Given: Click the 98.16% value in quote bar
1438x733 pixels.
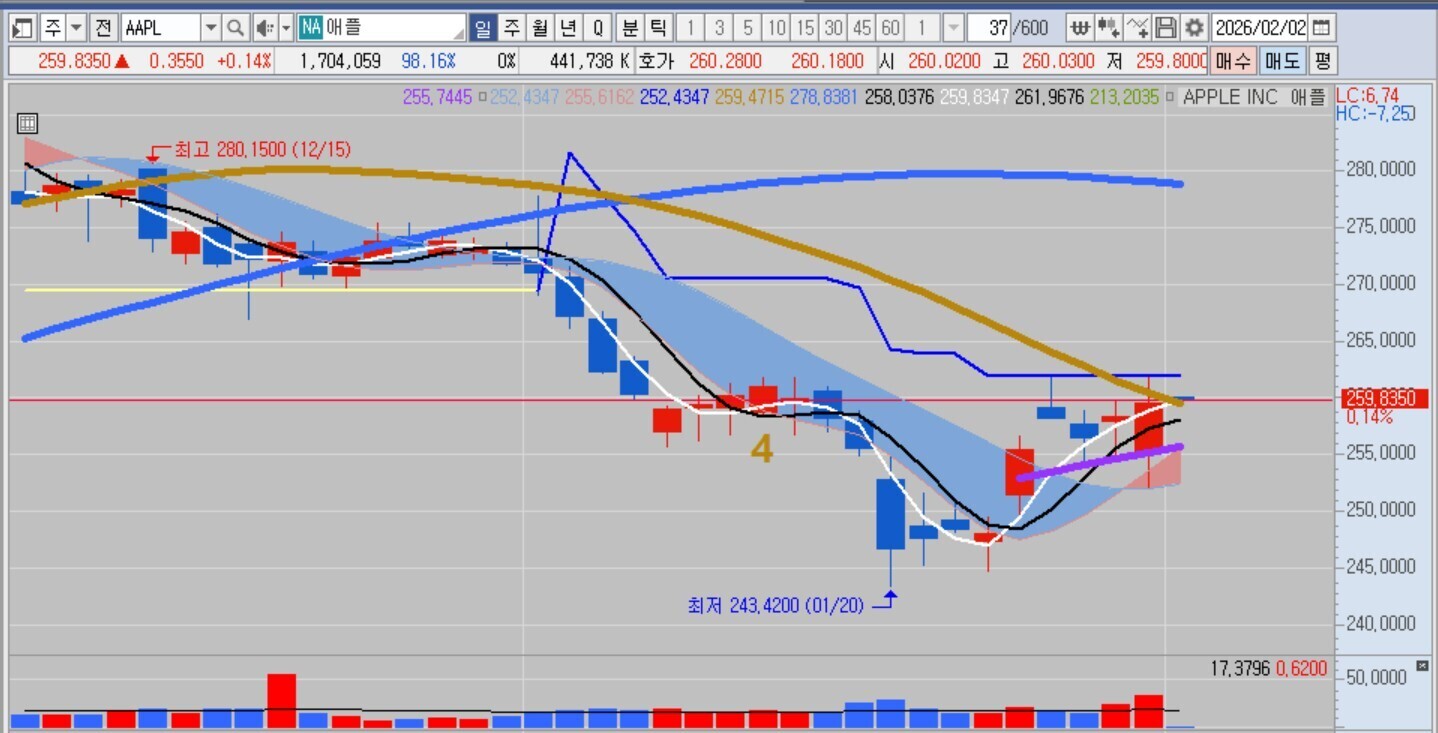Looking at the screenshot, I should pos(428,61).
